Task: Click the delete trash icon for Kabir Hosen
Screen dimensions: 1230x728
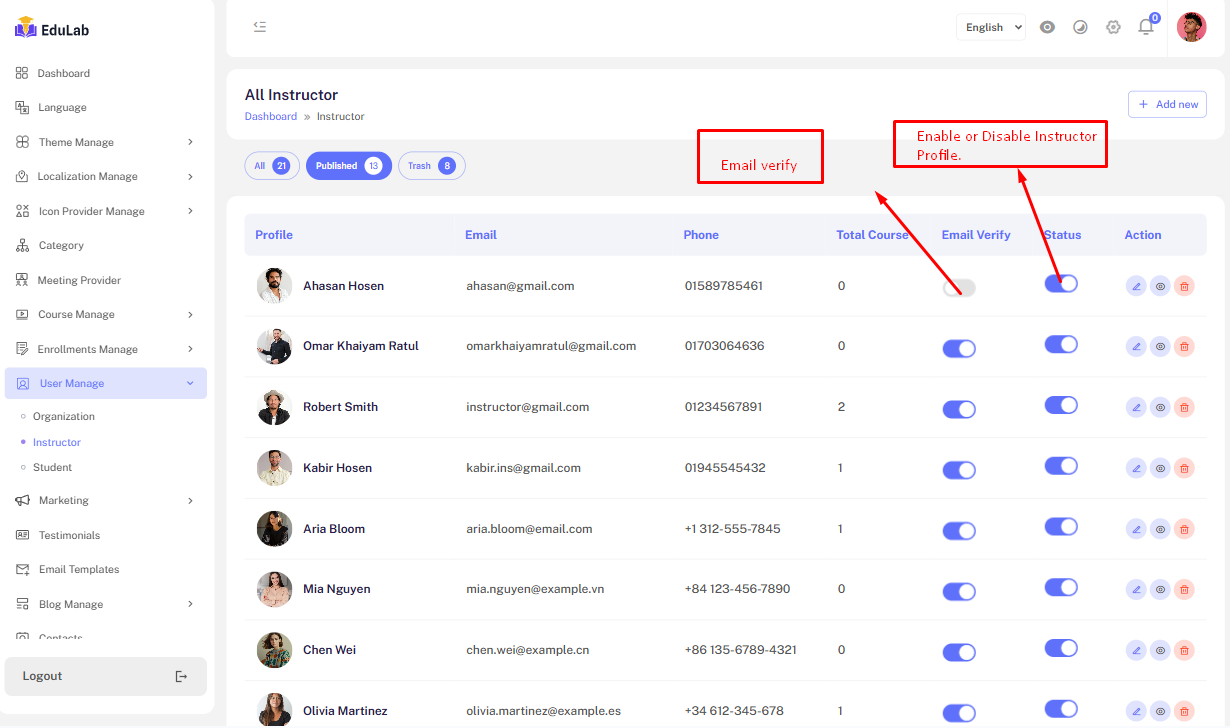Action: click(1184, 468)
